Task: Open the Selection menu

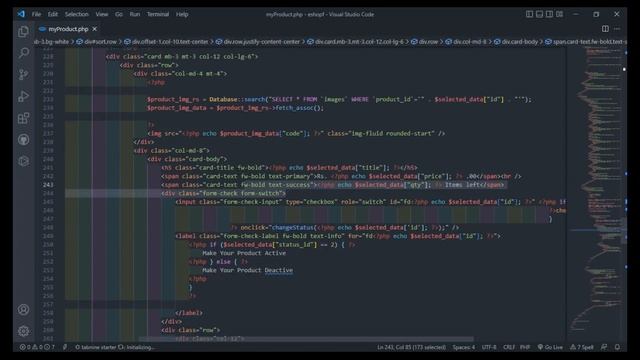Action: point(76,14)
